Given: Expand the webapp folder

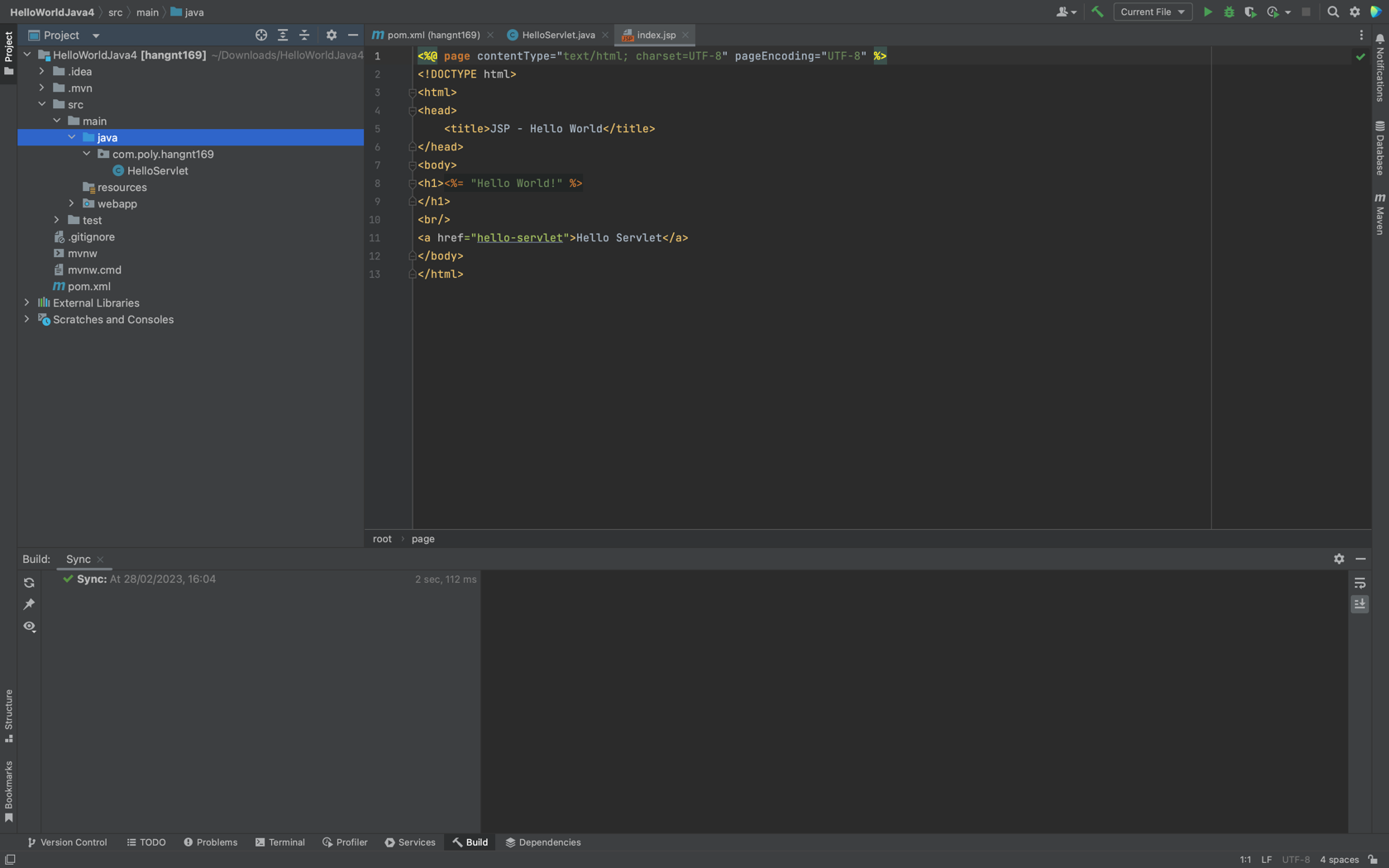Looking at the screenshot, I should tap(72, 203).
